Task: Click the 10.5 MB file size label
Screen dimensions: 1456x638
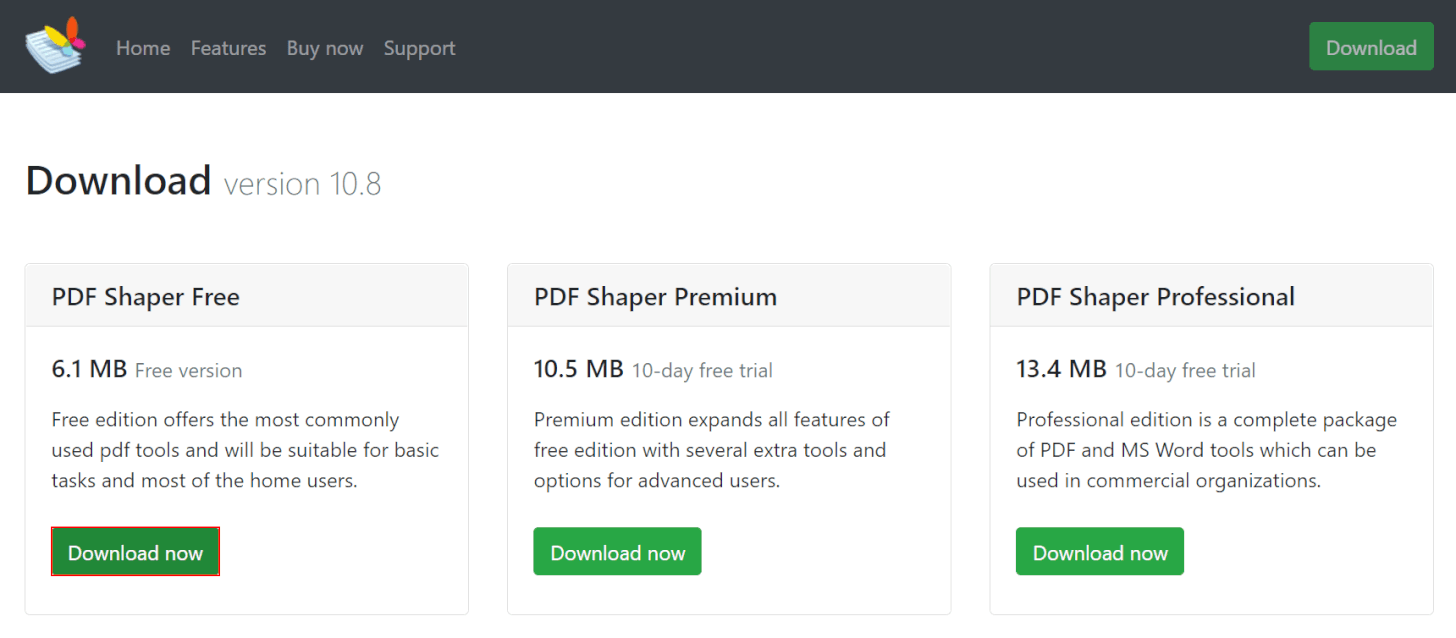Action: pyautogui.click(x=578, y=369)
